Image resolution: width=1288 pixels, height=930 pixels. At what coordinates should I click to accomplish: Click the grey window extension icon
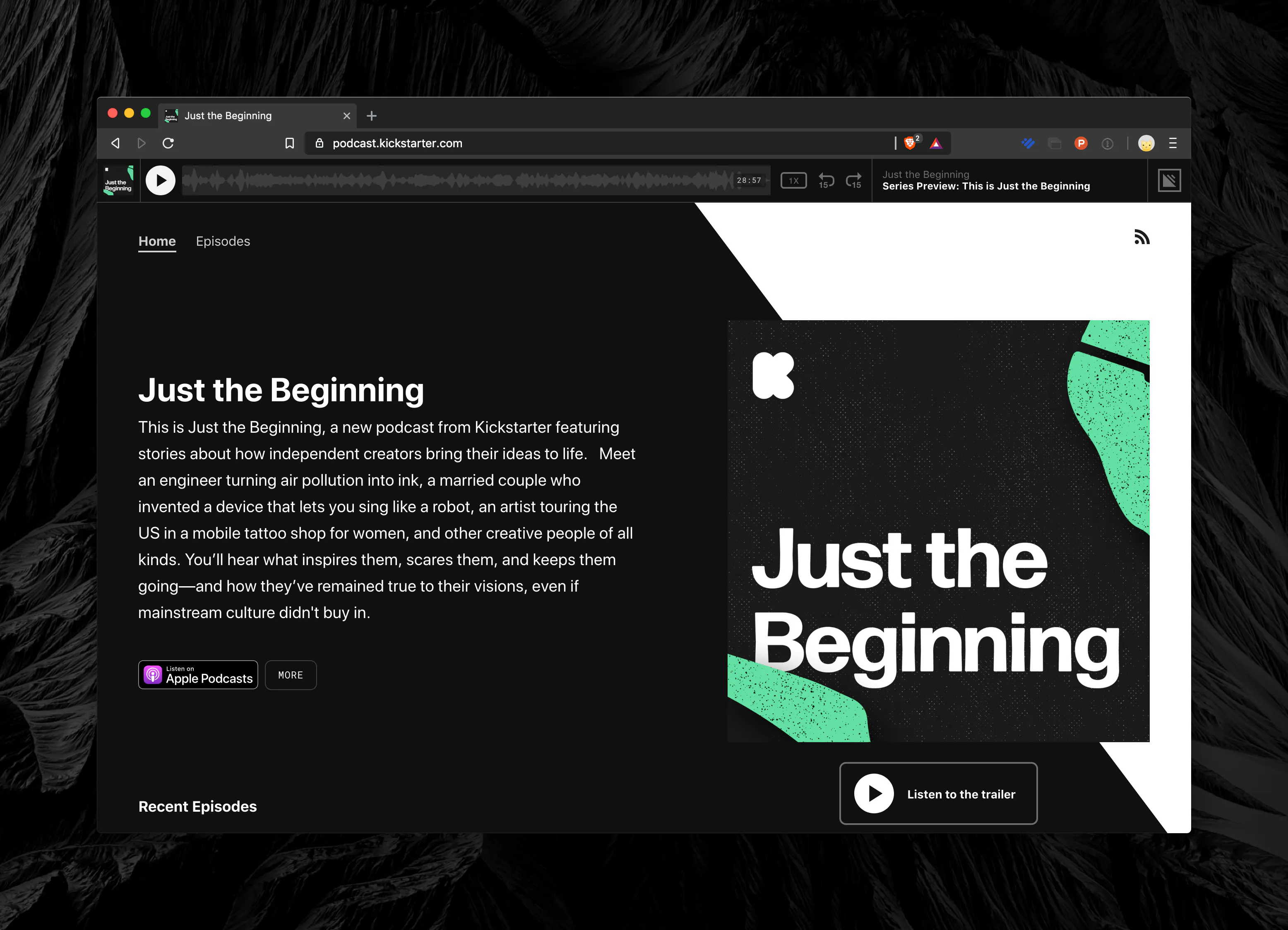[1055, 144]
